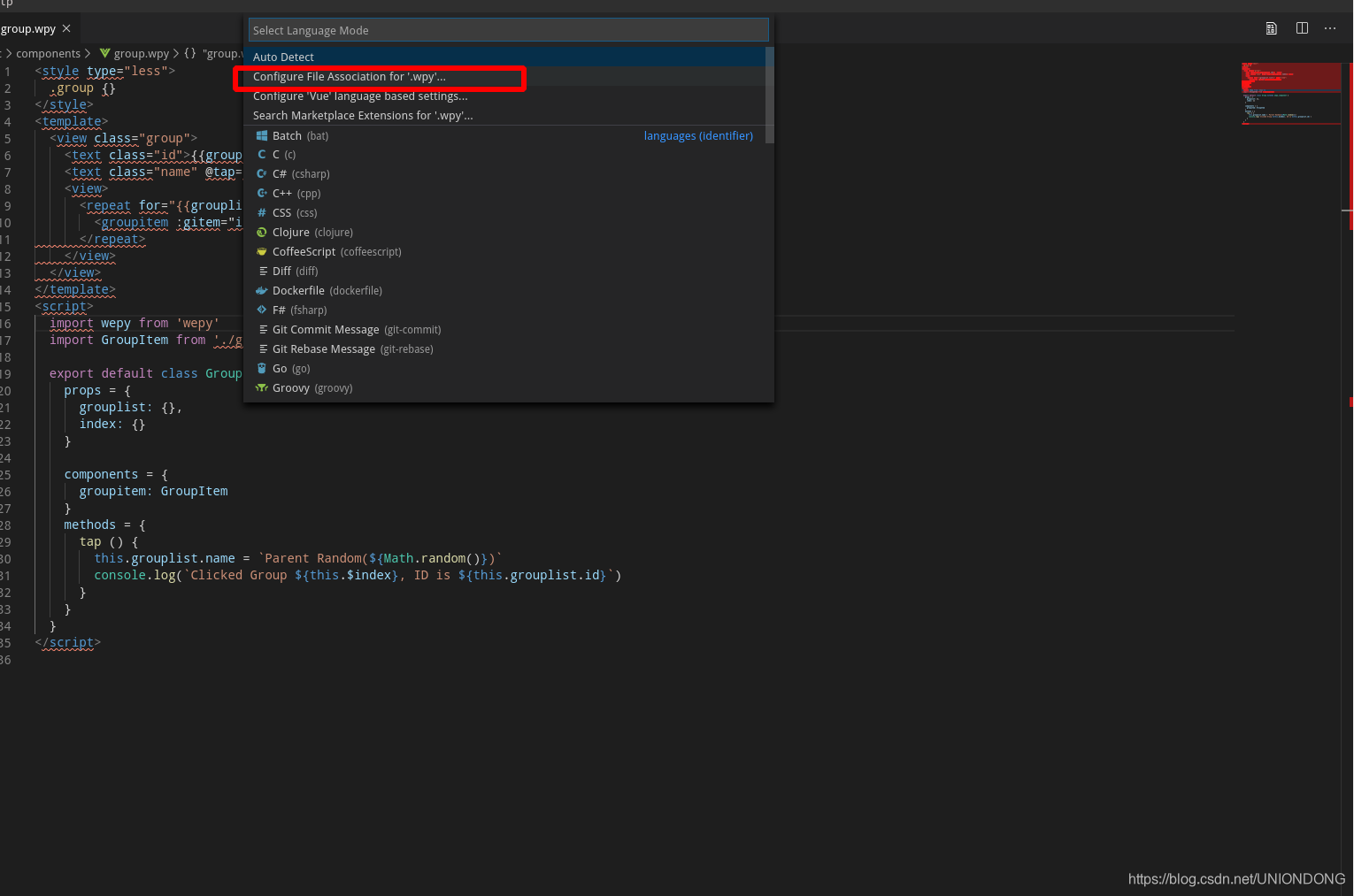Select the F# (fsharp) language entry
1354x896 pixels.
(504, 310)
